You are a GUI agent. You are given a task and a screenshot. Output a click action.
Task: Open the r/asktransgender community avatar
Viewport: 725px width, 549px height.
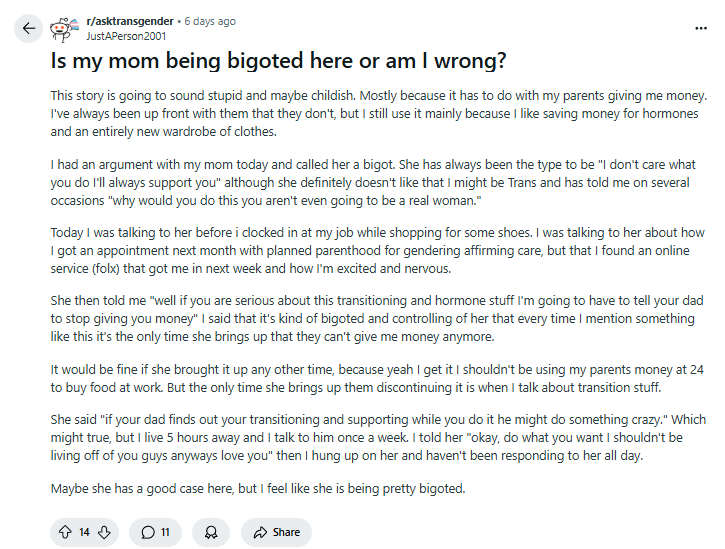[x=66, y=28]
